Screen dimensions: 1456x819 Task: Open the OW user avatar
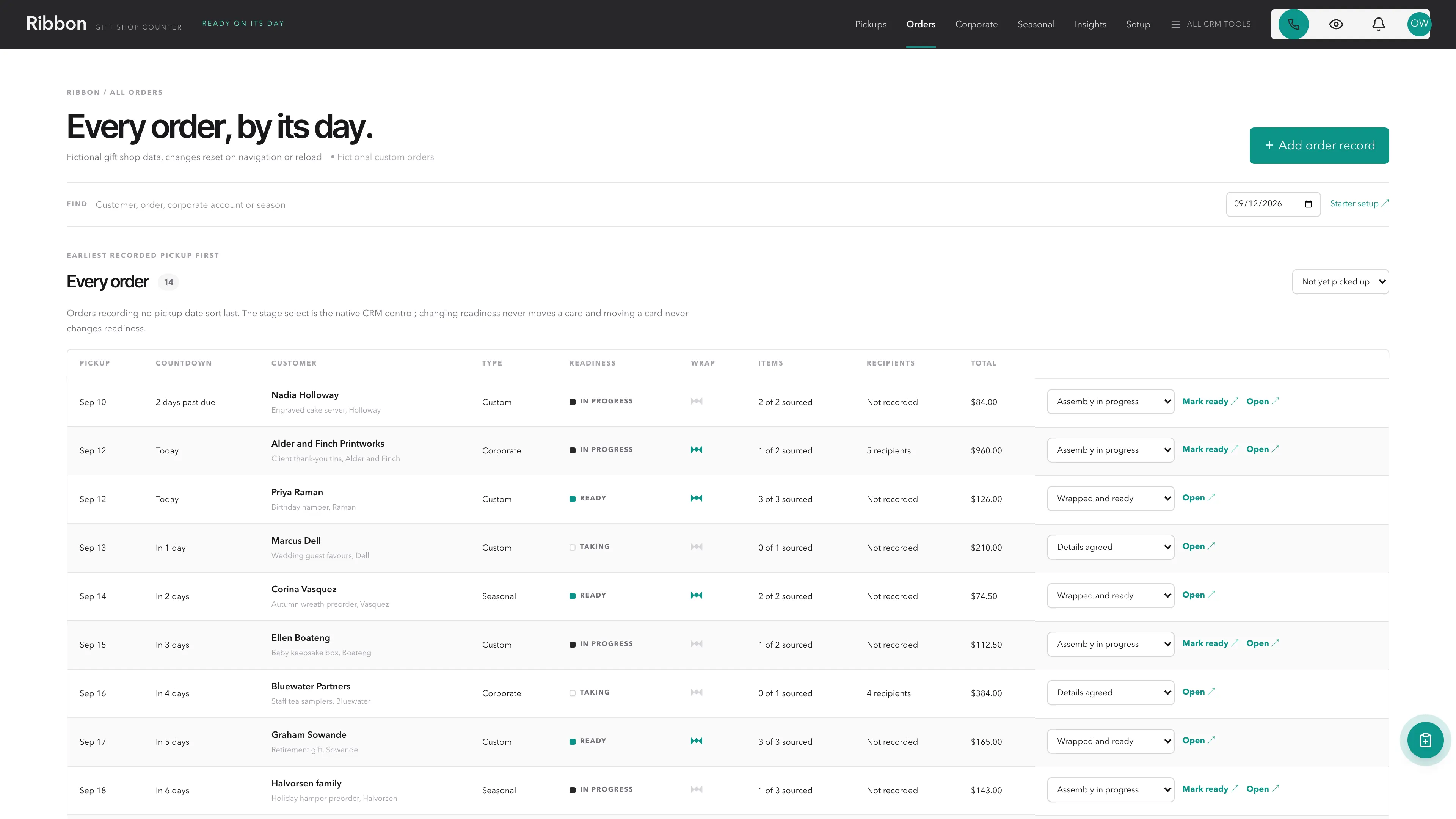pyautogui.click(x=1419, y=24)
